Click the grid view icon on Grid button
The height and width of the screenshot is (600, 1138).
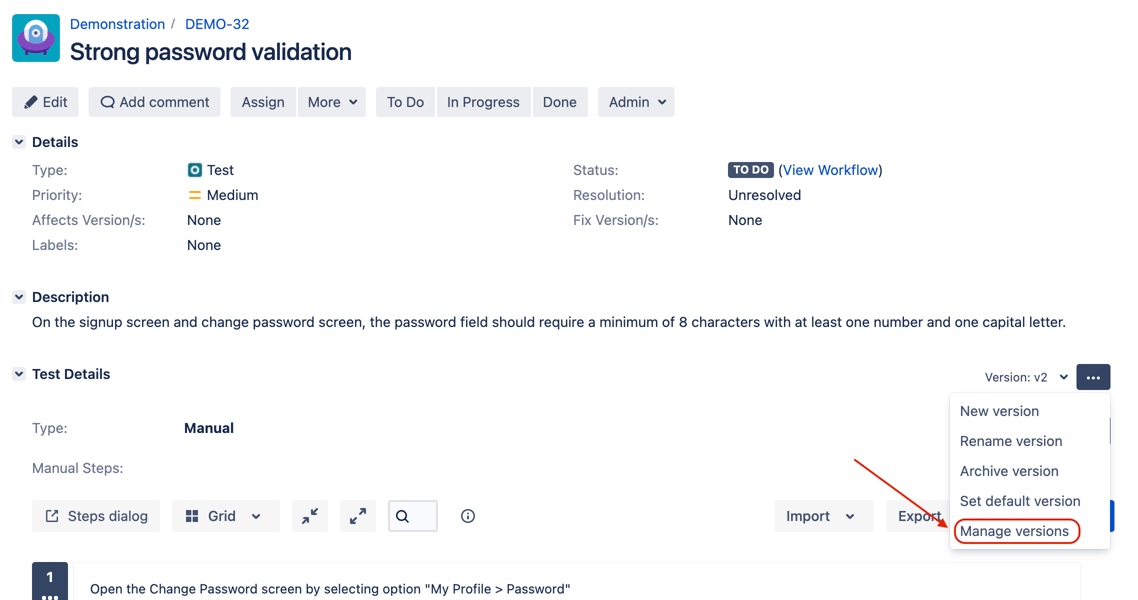193,516
